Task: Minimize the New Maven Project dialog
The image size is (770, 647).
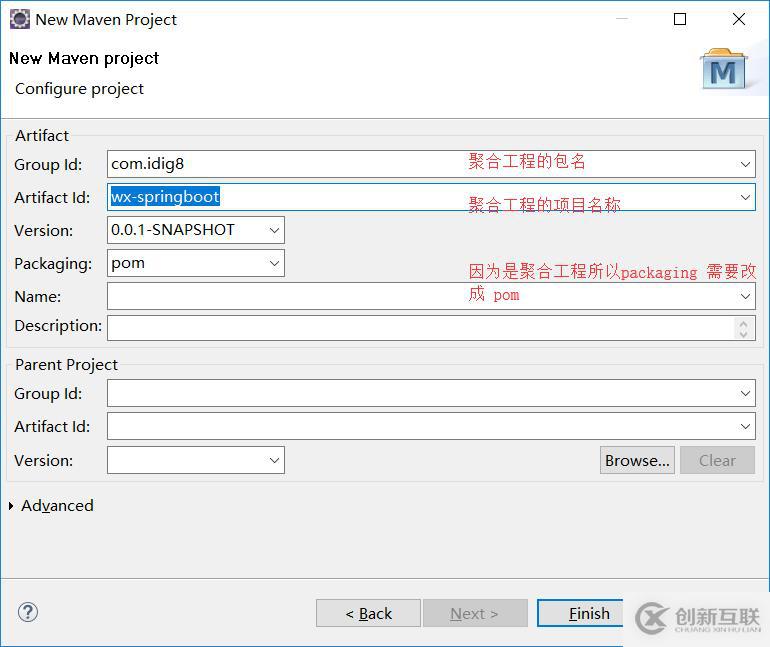Action: point(622,19)
